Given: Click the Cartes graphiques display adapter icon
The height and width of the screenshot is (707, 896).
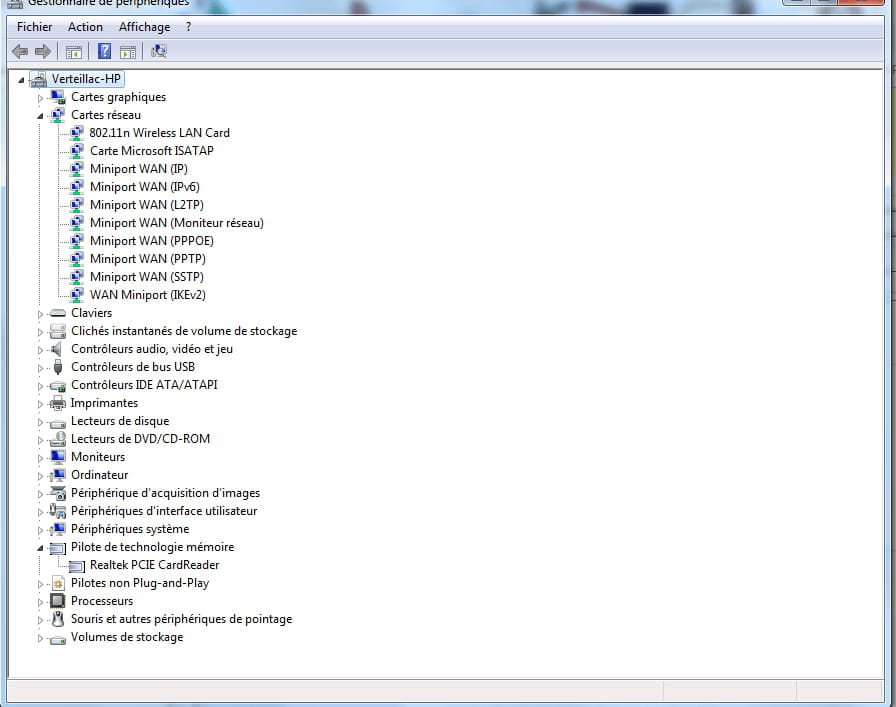Looking at the screenshot, I should coord(58,97).
